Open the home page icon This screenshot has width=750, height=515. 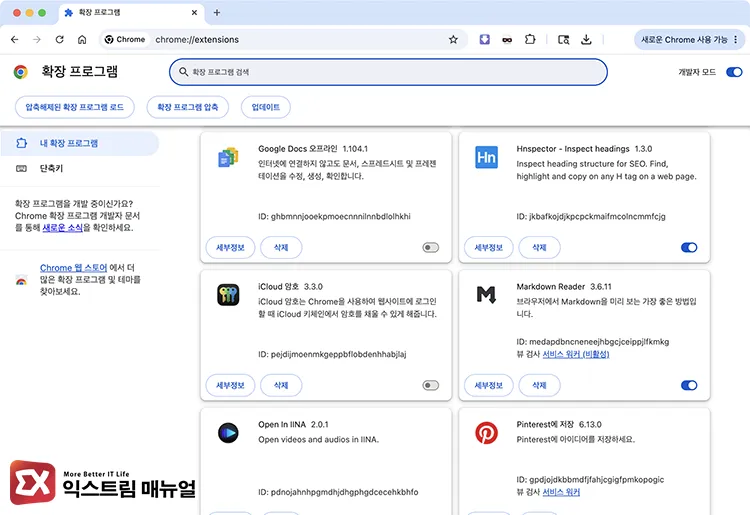click(x=82, y=40)
